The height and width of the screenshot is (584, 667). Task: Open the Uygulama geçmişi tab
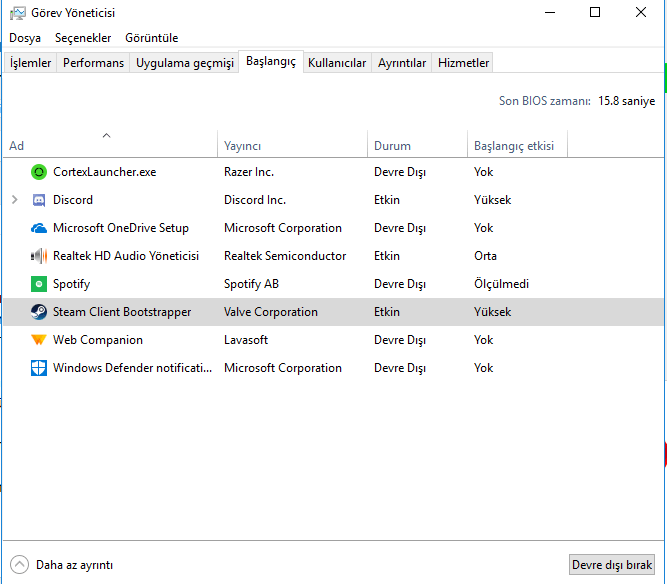point(185,63)
